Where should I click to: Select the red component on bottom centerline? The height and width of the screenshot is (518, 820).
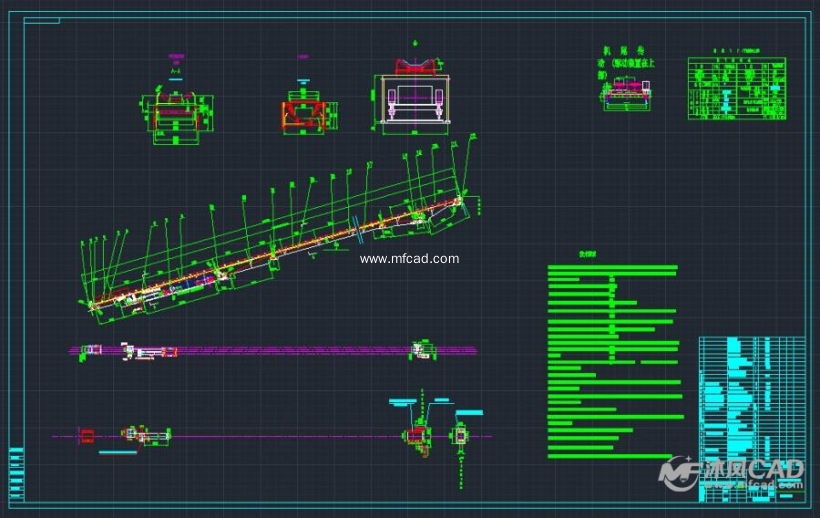[86, 435]
